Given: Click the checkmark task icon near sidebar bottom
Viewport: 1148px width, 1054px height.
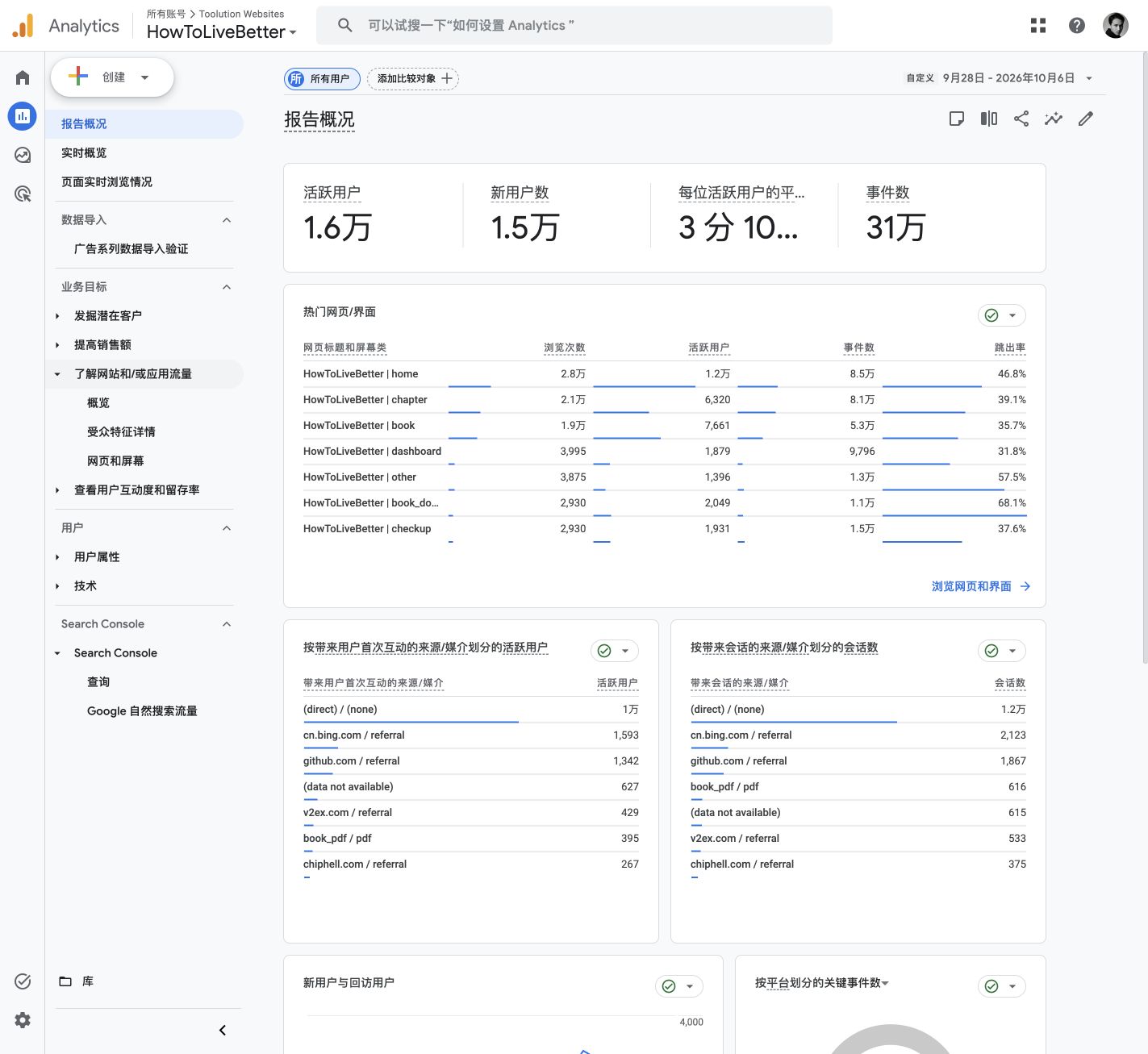Looking at the screenshot, I should click(x=23, y=981).
